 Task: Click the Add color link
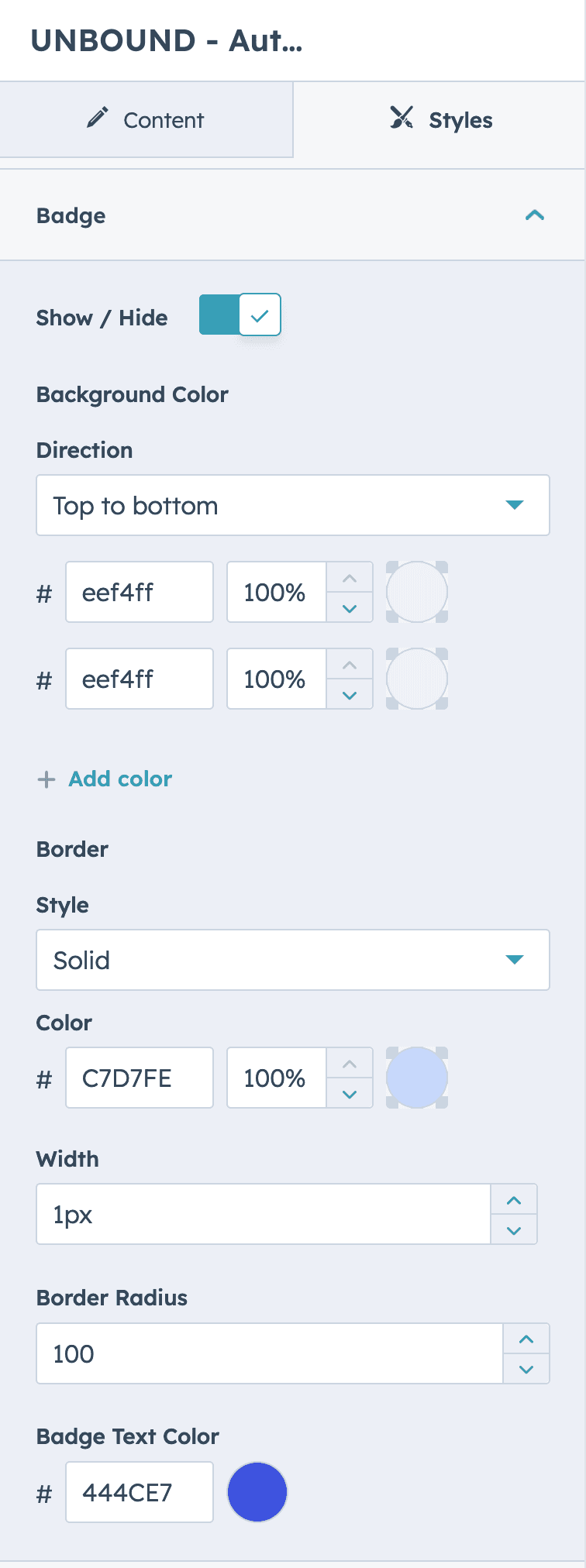[x=119, y=779]
